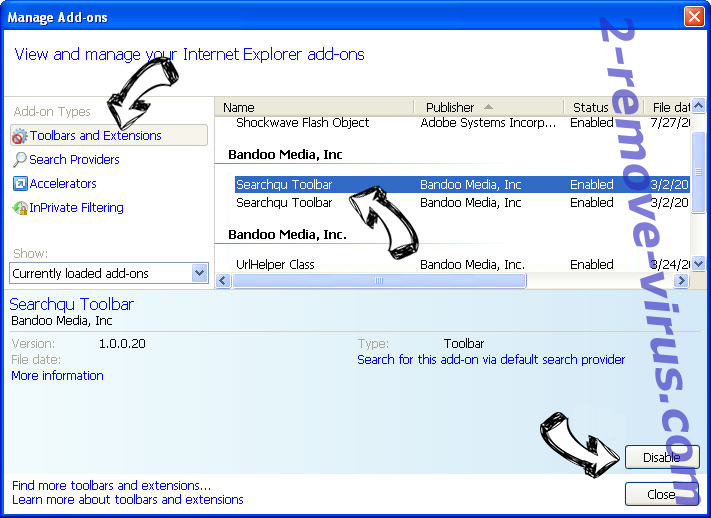Select the UrlHelper Class add-on

[463, 264]
